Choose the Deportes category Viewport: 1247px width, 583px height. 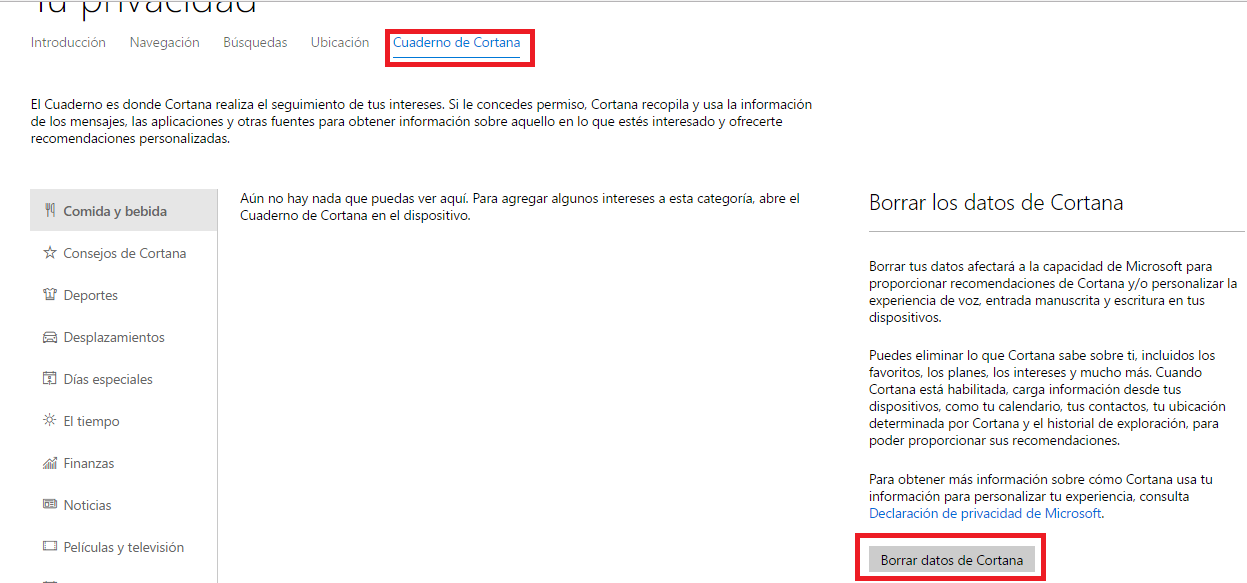pos(124,295)
